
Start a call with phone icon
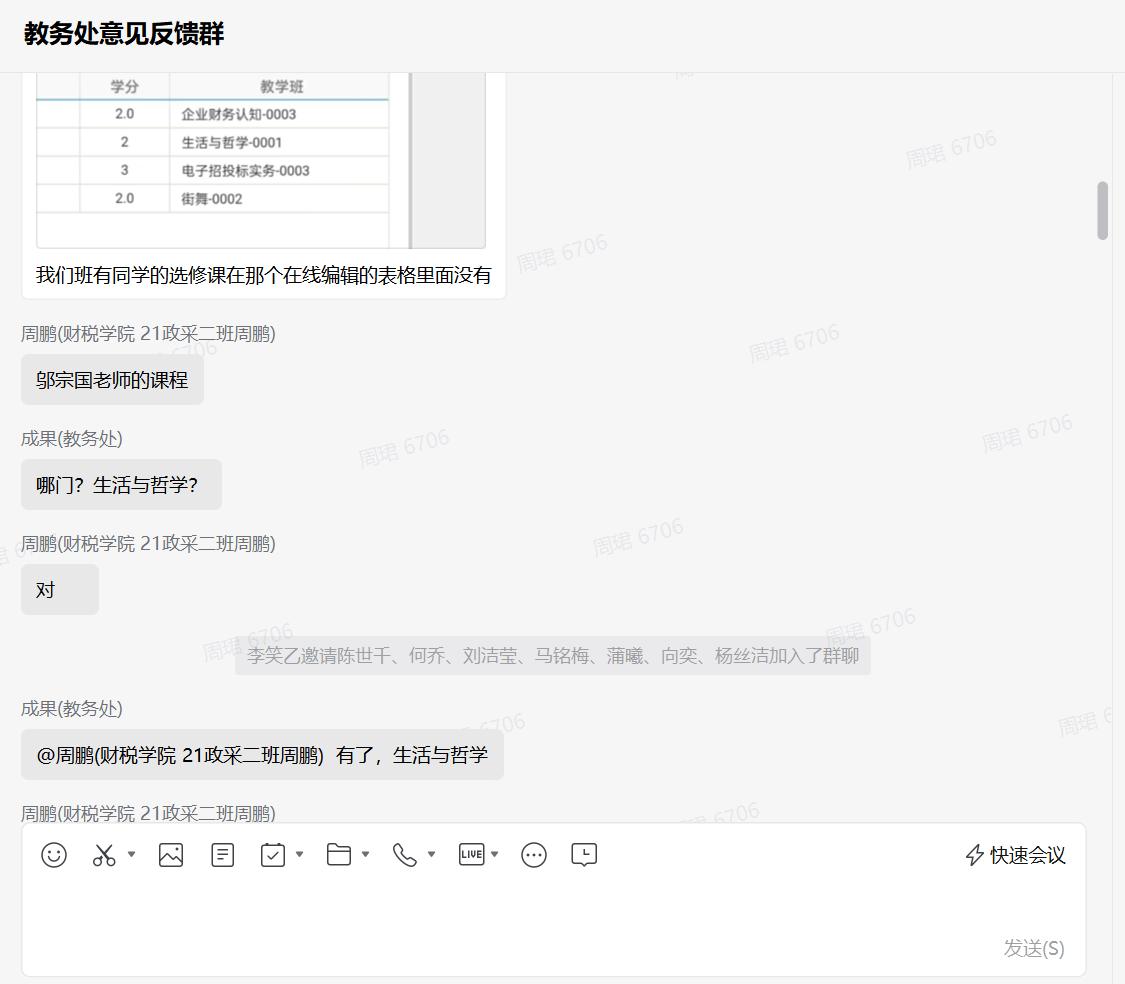tap(405, 855)
